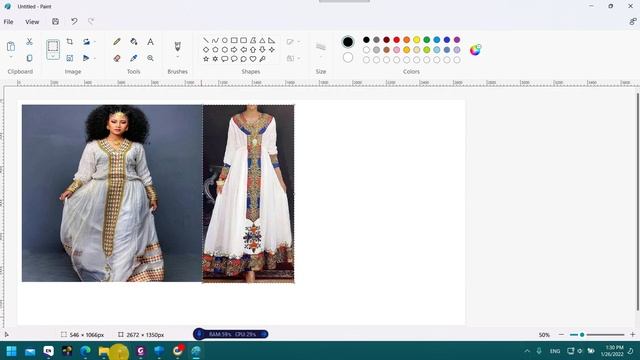Screen dimensions: 640x360
Task: Open the Windows Start menu
Action: tap(11, 351)
